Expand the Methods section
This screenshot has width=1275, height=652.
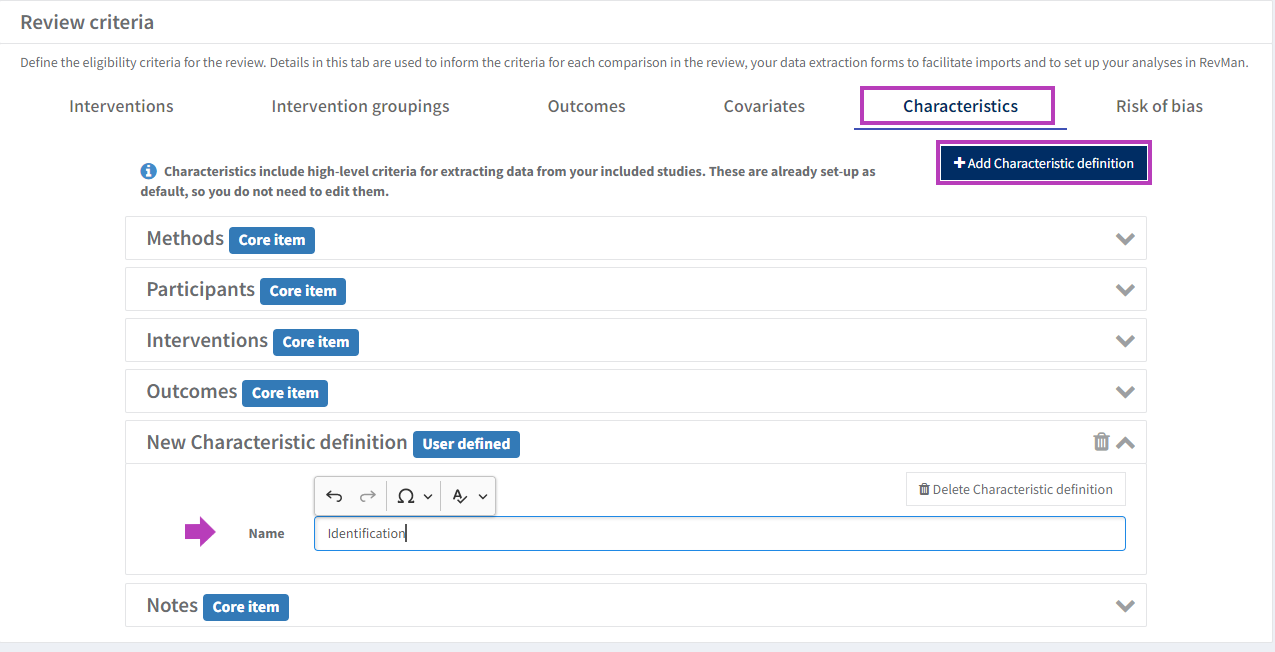[1125, 239]
